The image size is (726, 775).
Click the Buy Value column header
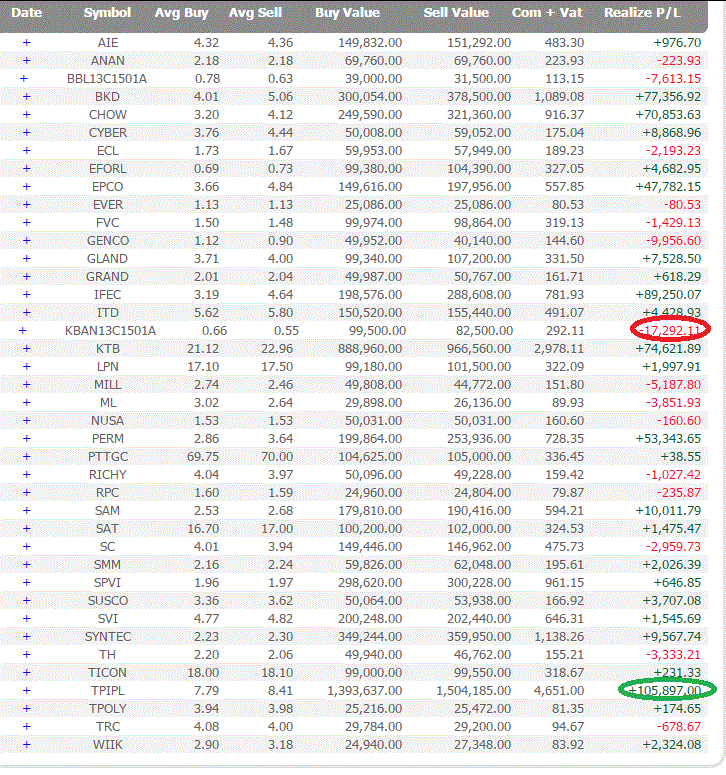[x=347, y=12]
